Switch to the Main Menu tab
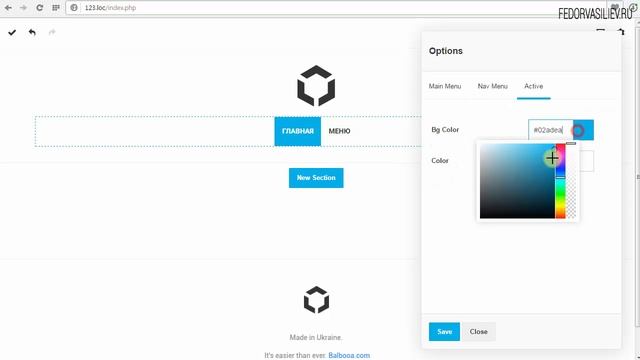This screenshot has width=640, height=360. [x=445, y=86]
